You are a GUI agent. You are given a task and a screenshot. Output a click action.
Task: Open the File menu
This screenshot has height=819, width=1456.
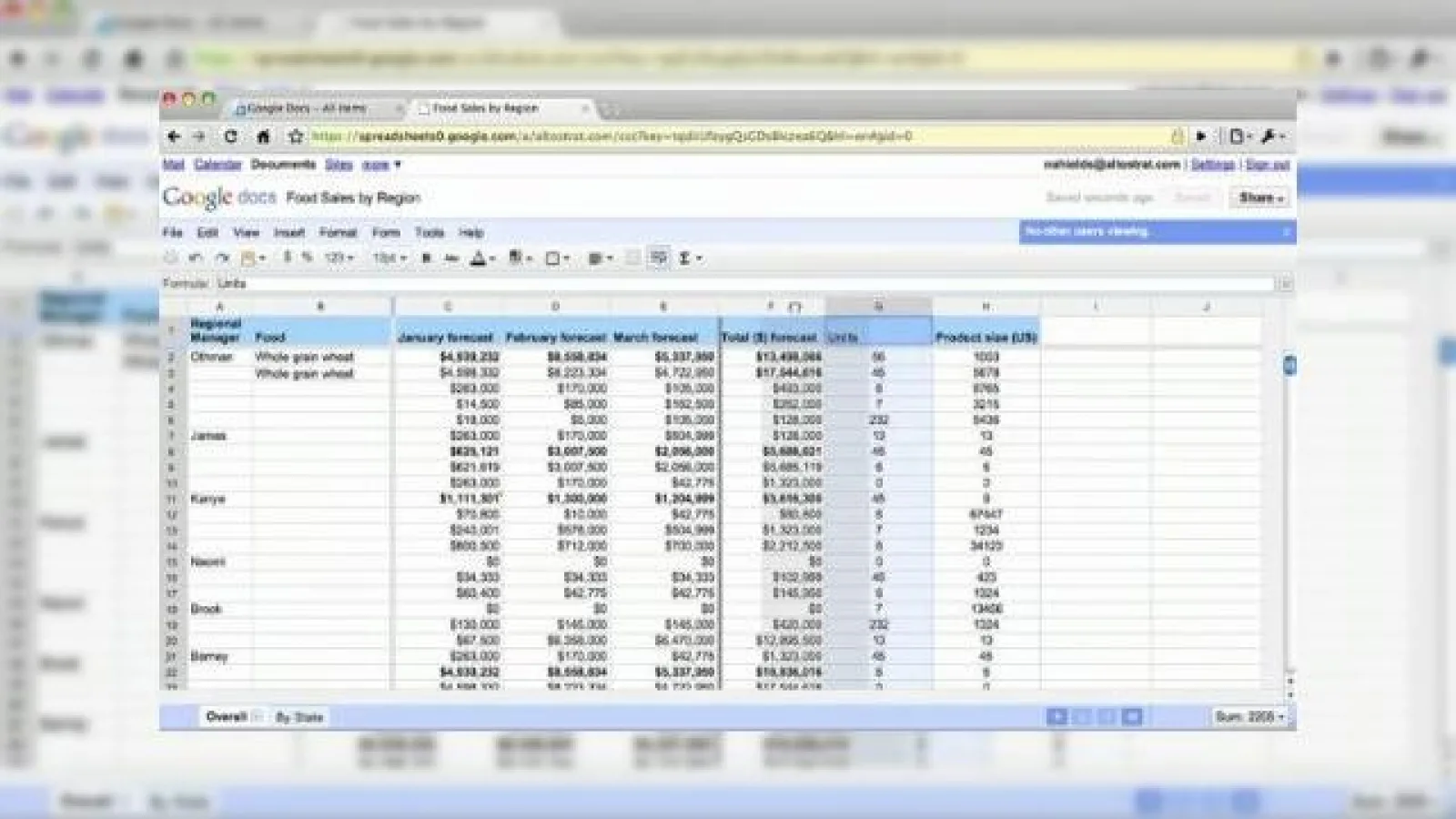coord(173,233)
